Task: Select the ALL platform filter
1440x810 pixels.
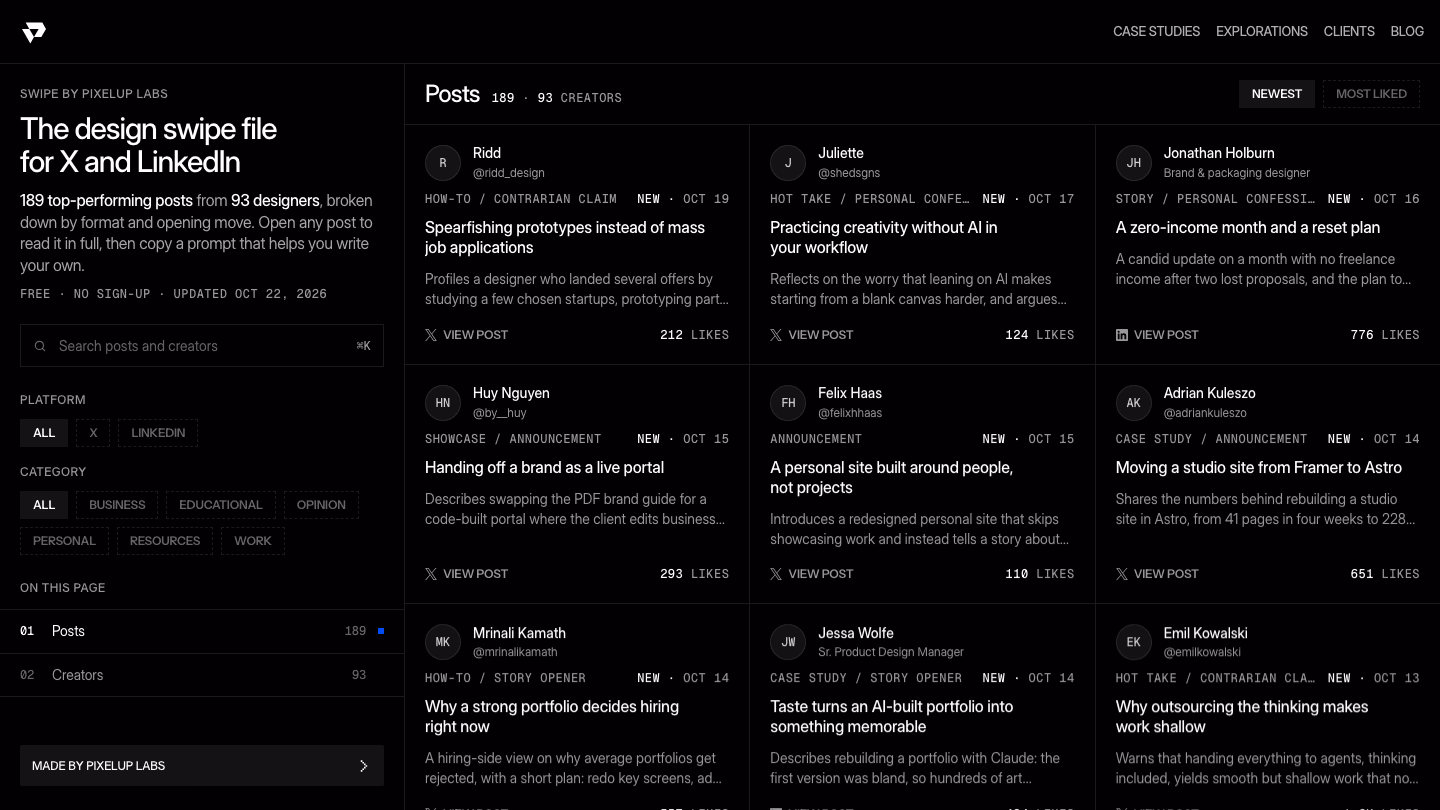Action: pos(44,433)
